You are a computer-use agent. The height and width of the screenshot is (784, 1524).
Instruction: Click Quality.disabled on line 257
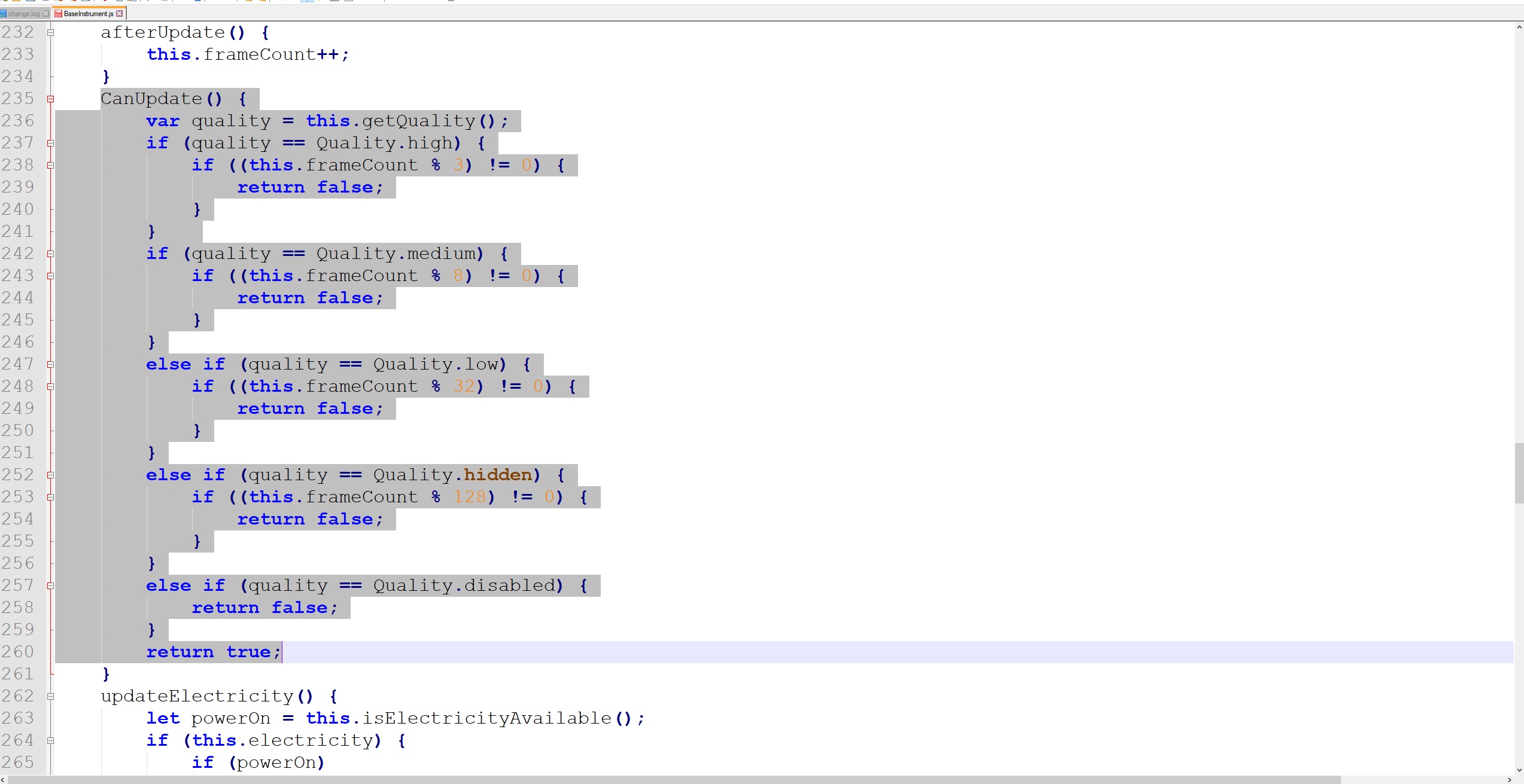coord(465,585)
